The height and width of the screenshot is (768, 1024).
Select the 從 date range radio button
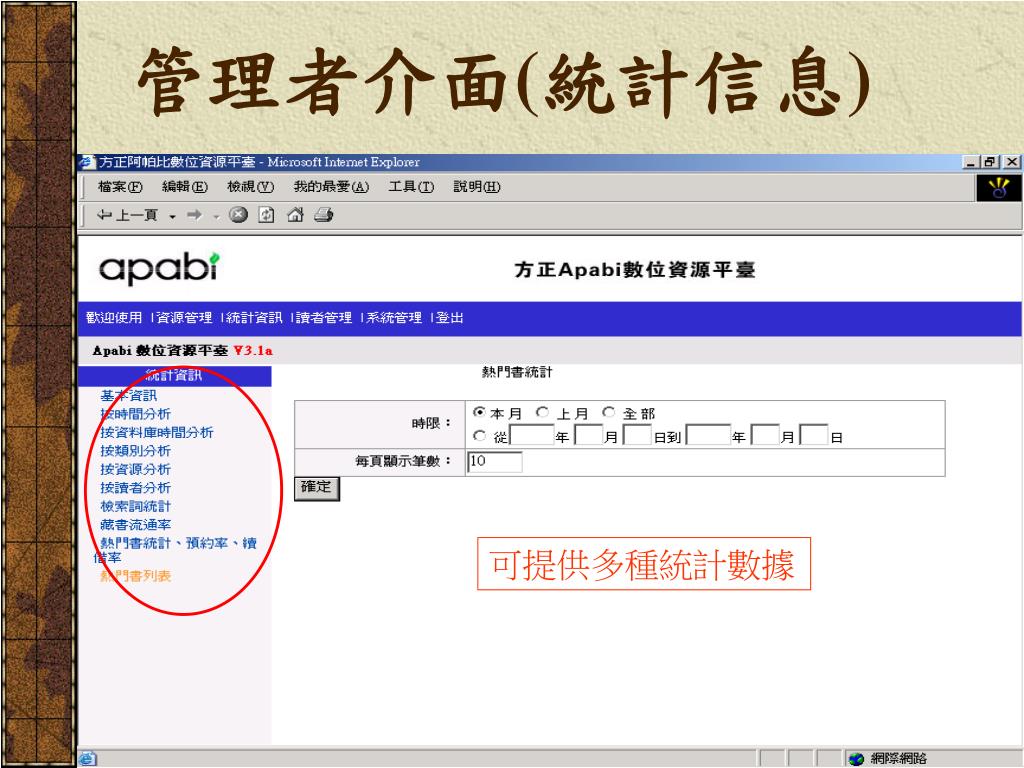click(479, 436)
